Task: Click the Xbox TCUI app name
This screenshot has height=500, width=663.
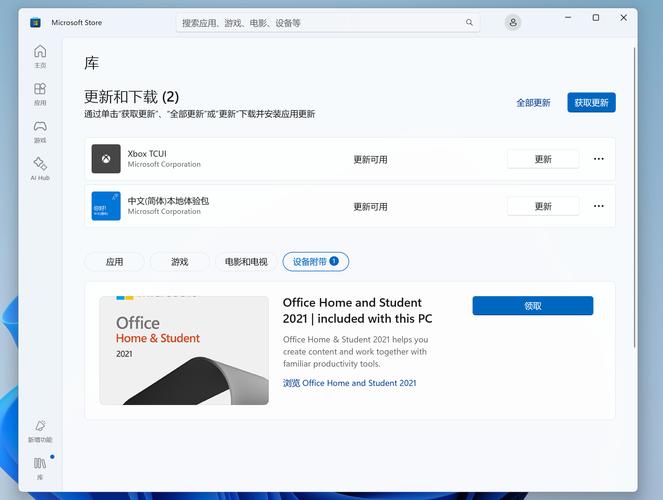Action: 147,154
